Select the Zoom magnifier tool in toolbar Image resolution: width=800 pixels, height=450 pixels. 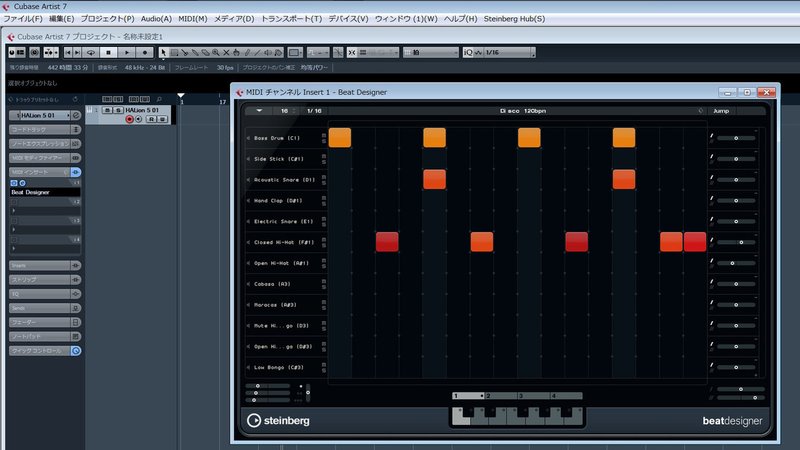pyautogui.click(x=216, y=53)
